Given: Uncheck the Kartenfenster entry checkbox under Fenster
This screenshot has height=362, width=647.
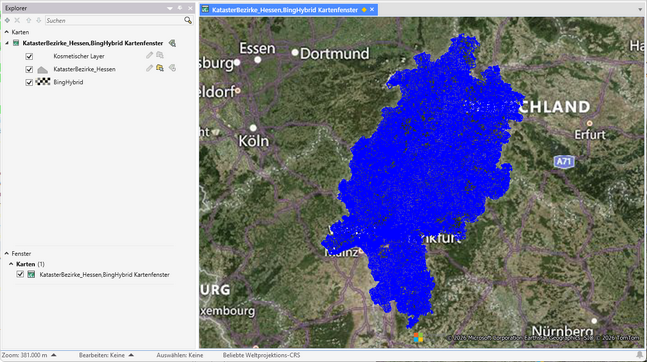Looking at the screenshot, I should coord(20,274).
